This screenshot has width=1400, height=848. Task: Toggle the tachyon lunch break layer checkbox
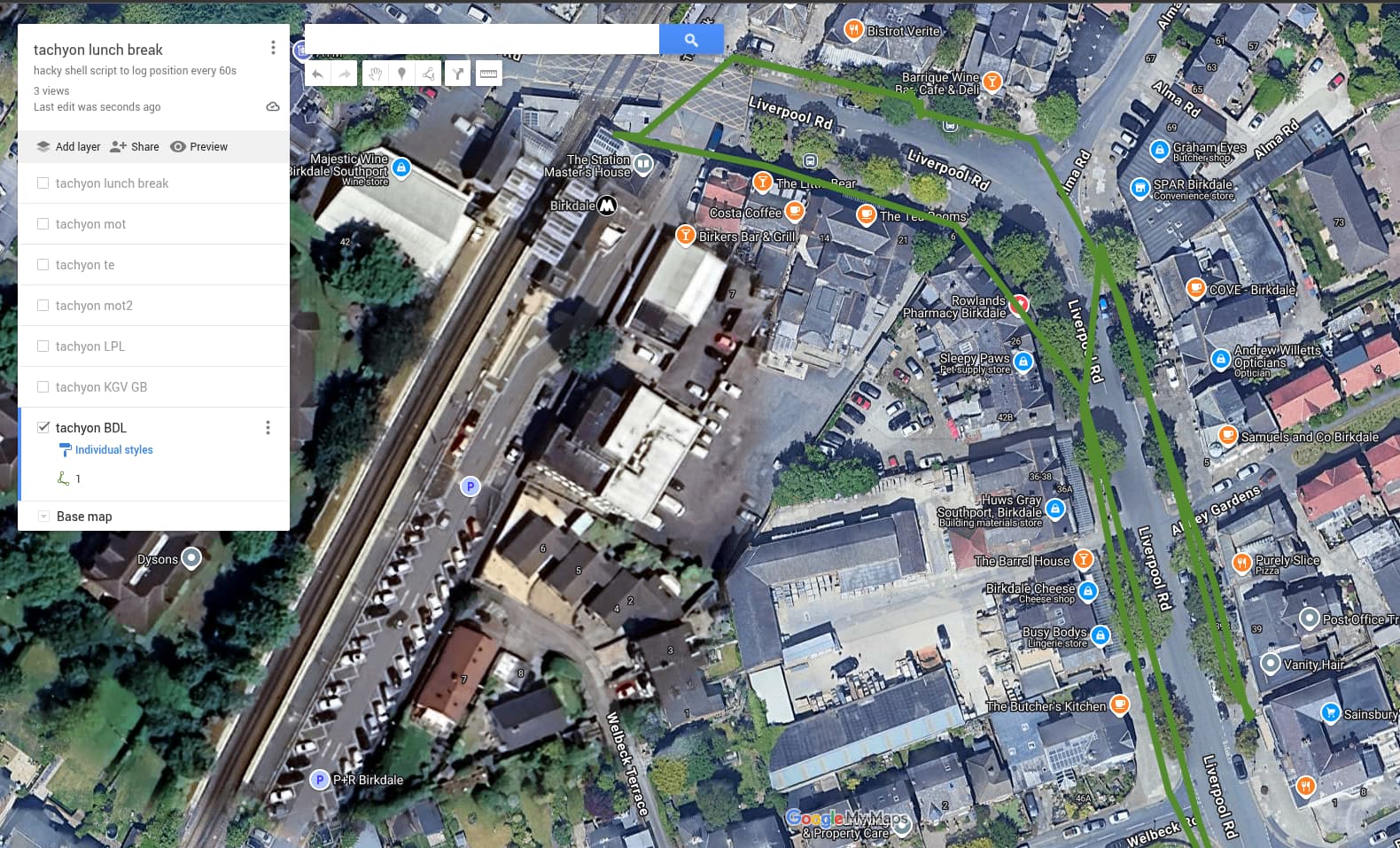pos(43,183)
